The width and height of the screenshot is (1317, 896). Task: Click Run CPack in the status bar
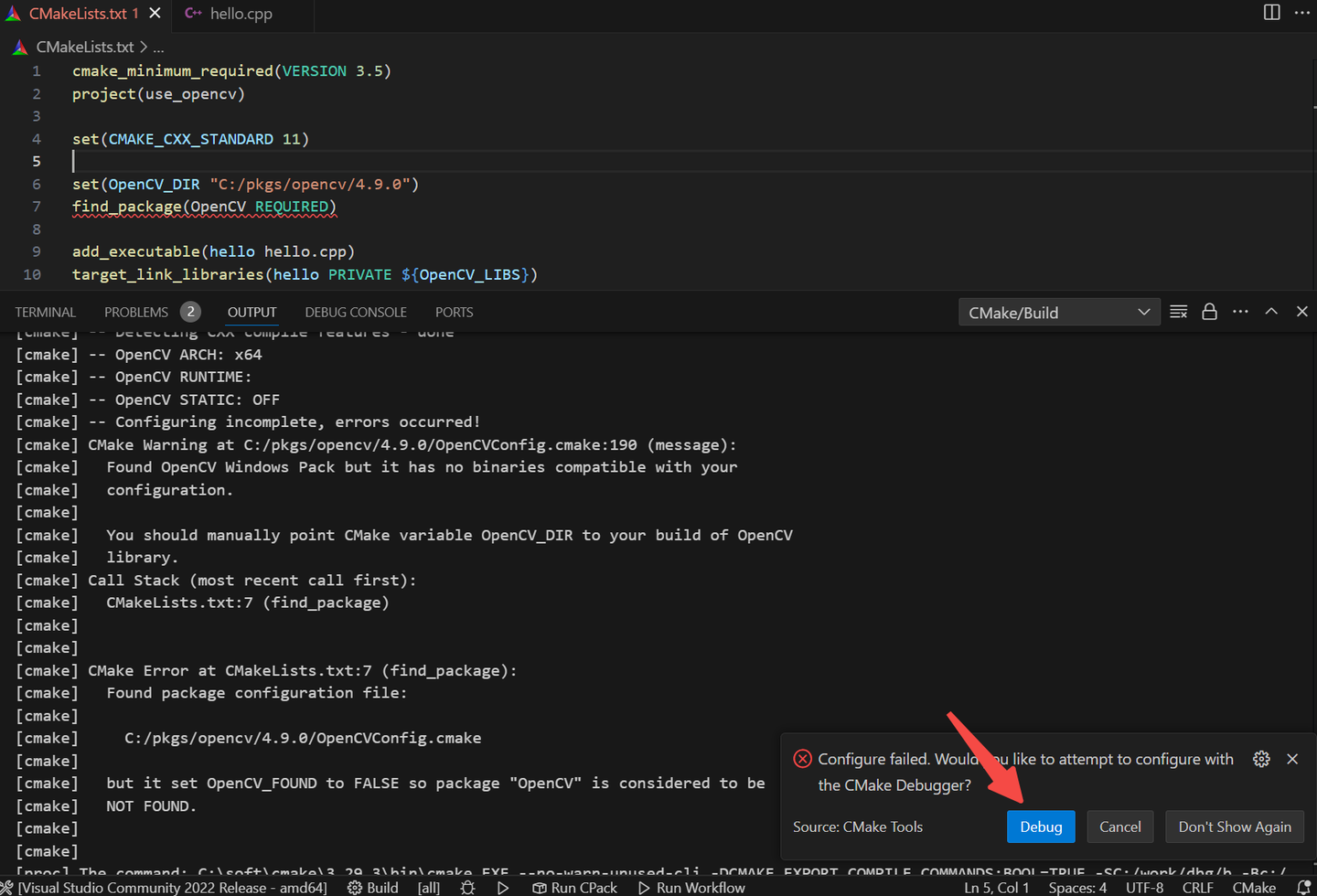(574, 887)
